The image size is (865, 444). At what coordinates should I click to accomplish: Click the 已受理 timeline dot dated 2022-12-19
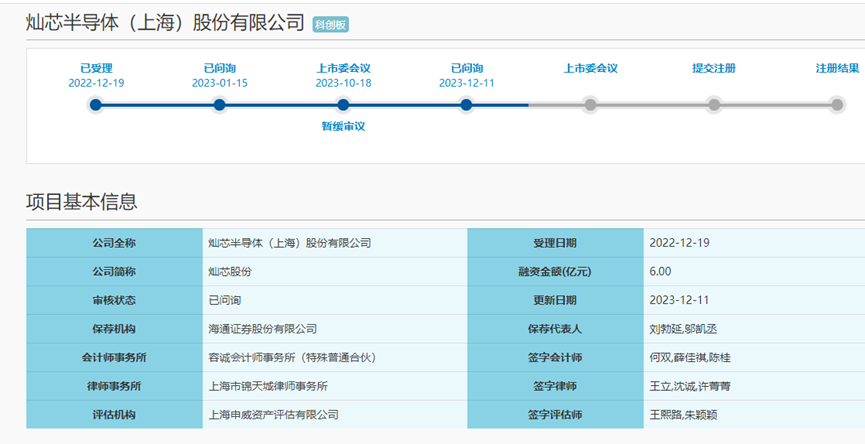[96, 104]
